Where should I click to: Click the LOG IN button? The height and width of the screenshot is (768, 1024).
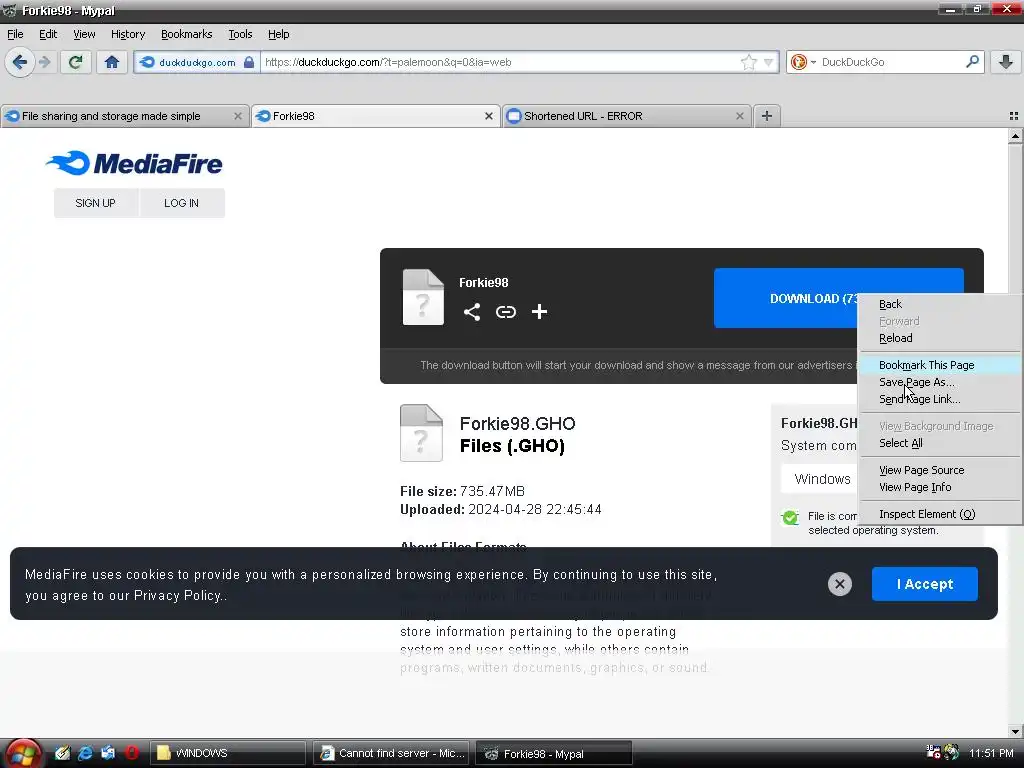click(x=182, y=203)
